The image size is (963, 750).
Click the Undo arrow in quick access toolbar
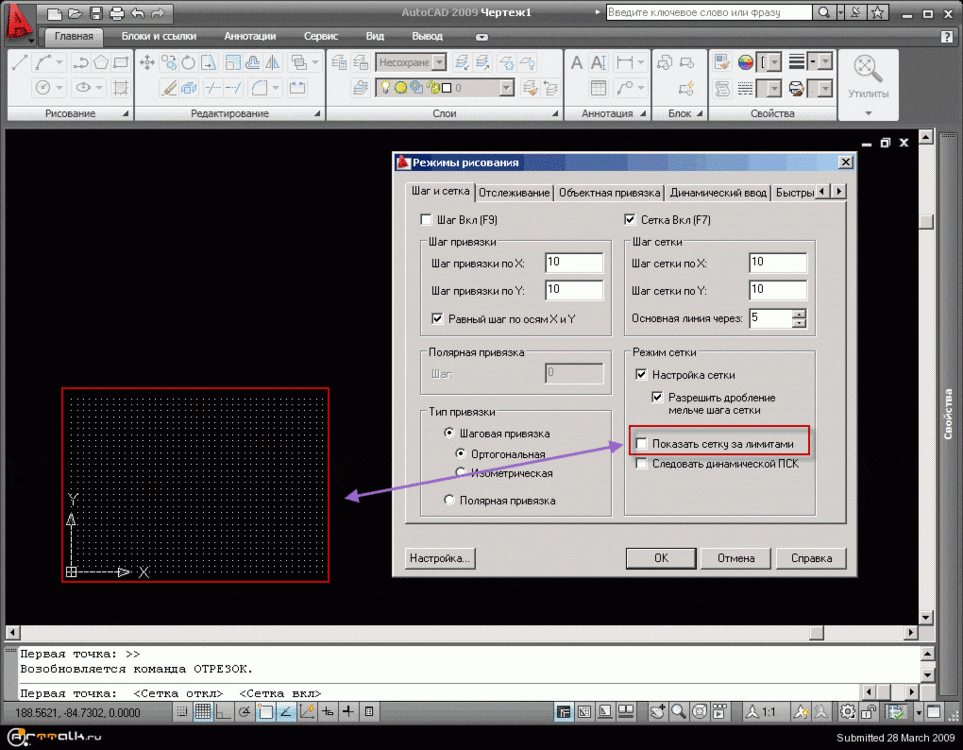pyautogui.click(x=138, y=13)
